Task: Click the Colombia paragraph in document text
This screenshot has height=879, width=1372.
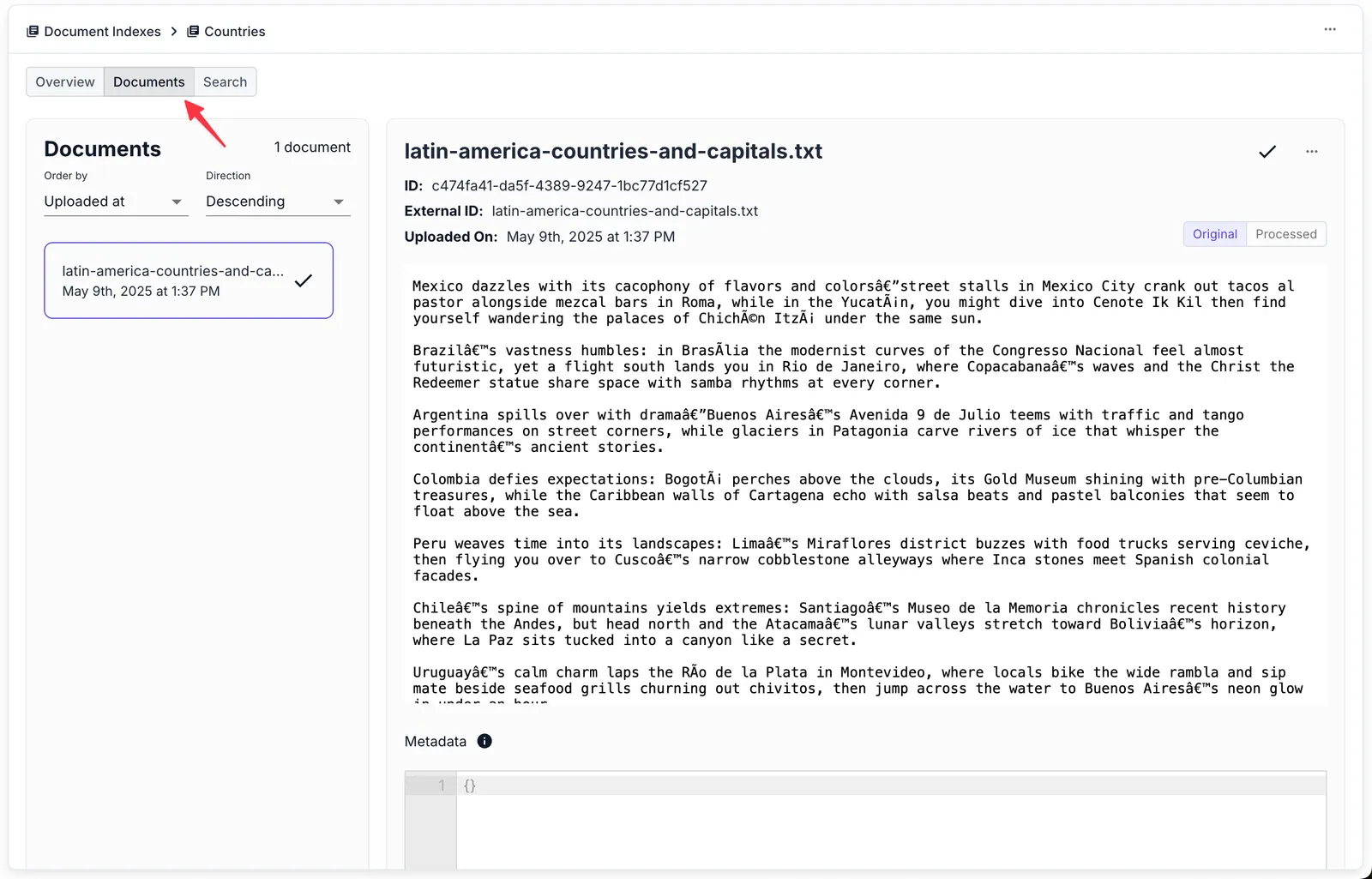Action: click(857, 495)
